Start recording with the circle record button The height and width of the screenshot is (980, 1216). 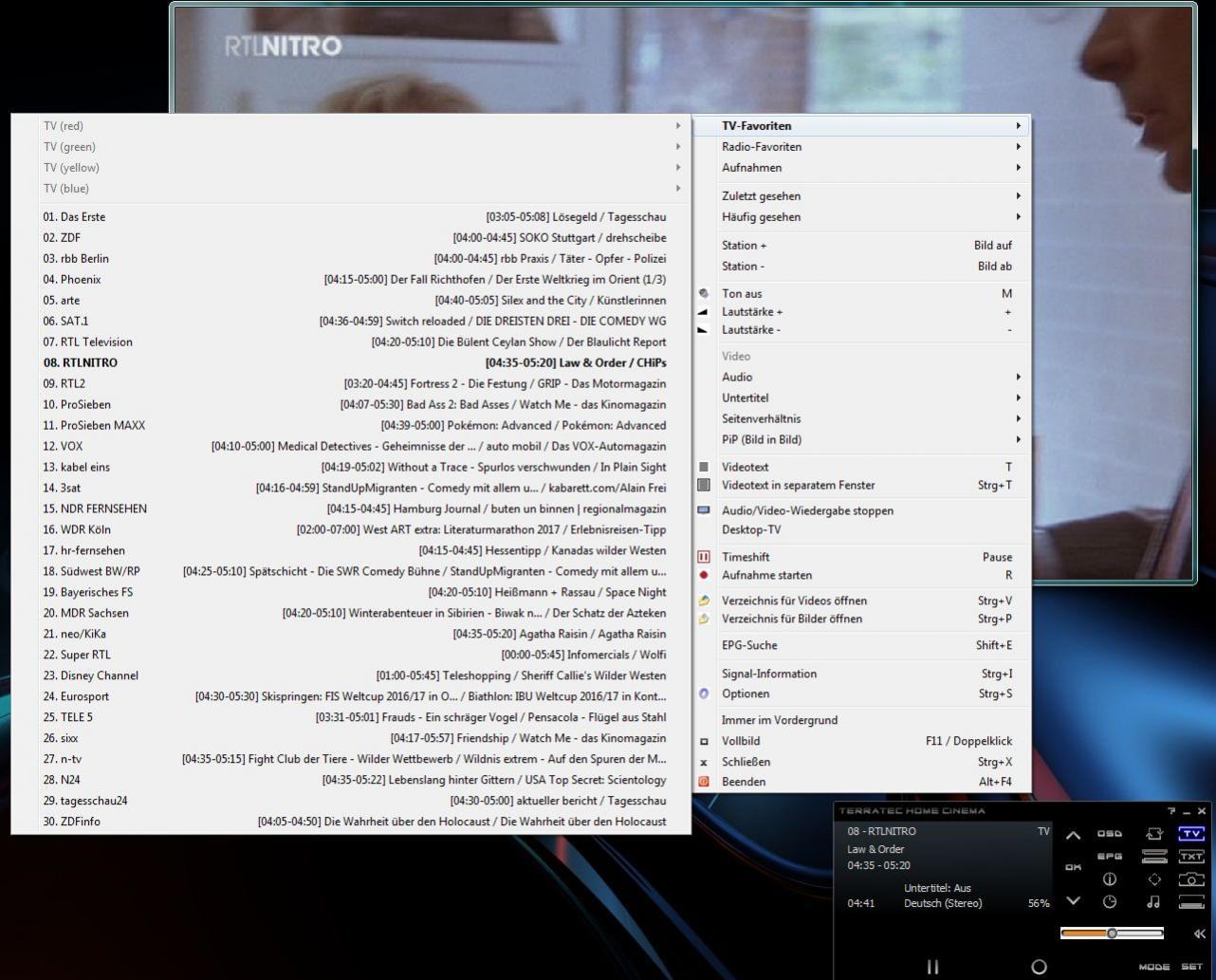1039,967
